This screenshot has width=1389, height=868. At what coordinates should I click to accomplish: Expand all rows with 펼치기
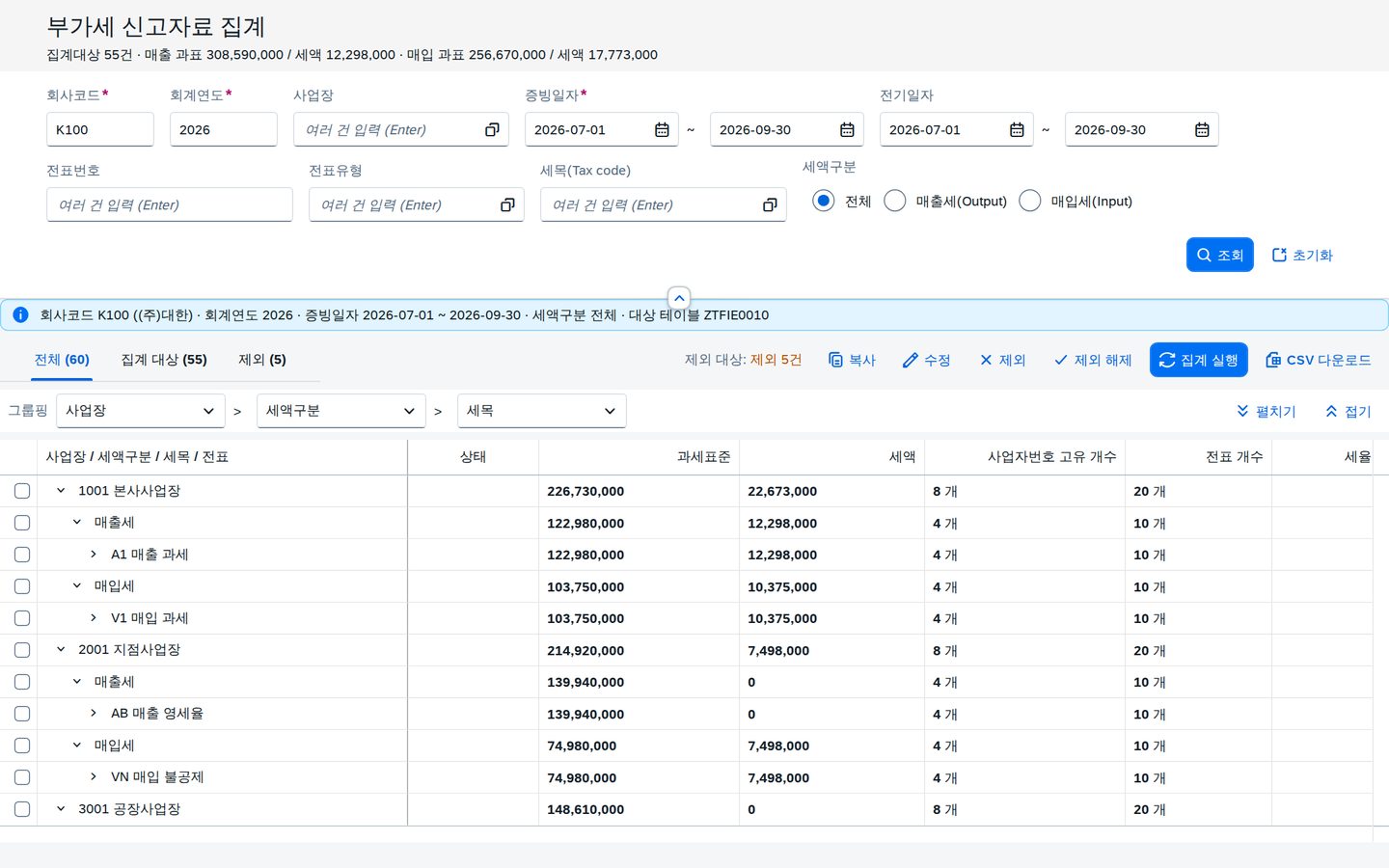1266,411
